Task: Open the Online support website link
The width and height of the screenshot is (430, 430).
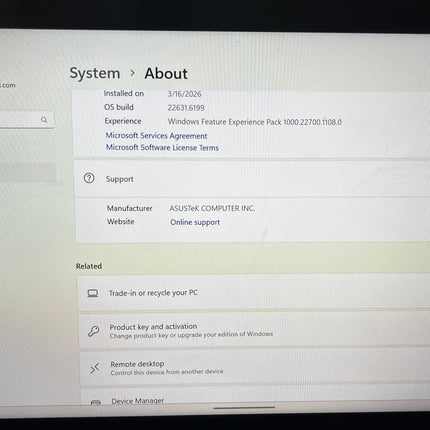Action: click(195, 222)
